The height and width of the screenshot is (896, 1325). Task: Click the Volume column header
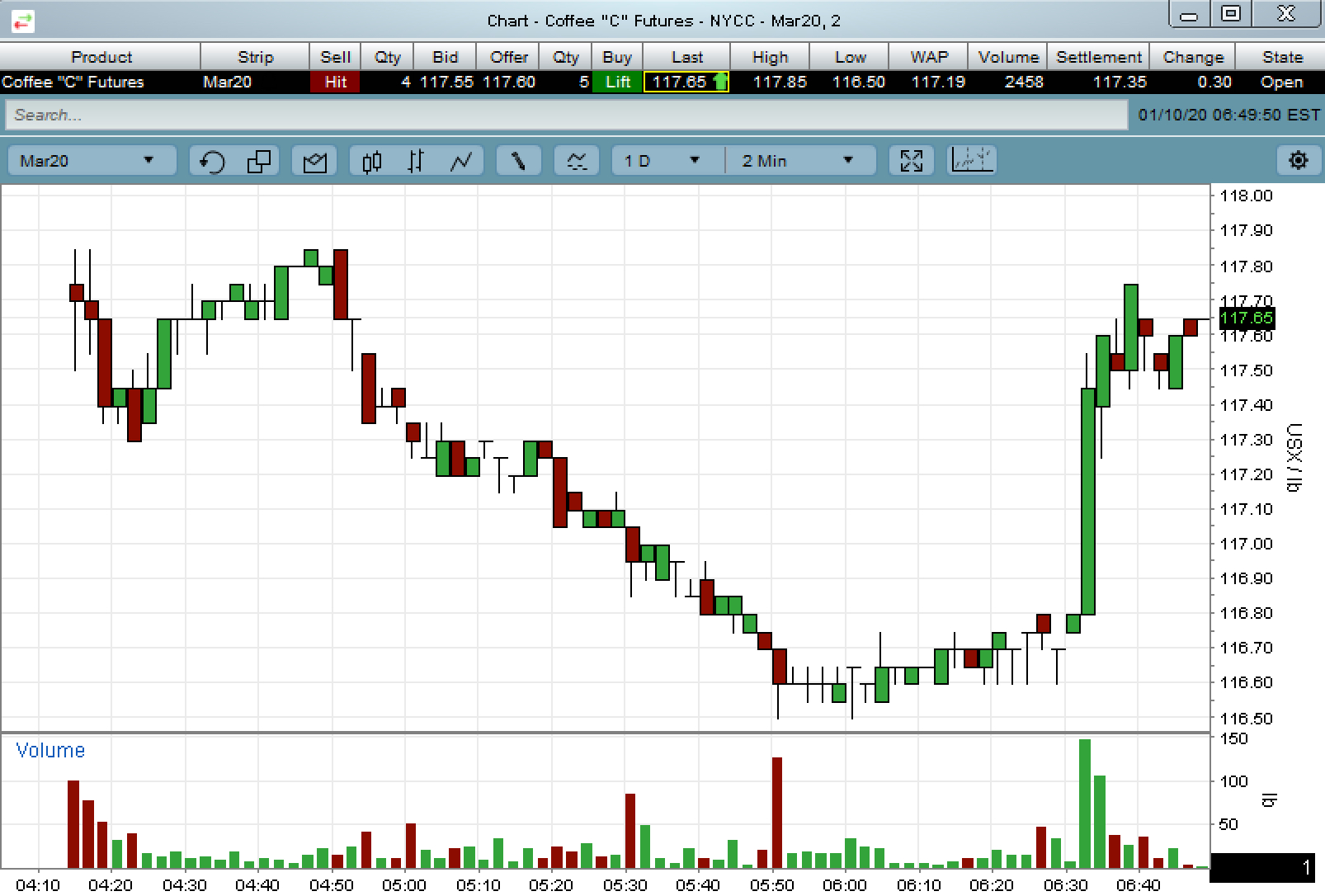(x=1008, y=57)
